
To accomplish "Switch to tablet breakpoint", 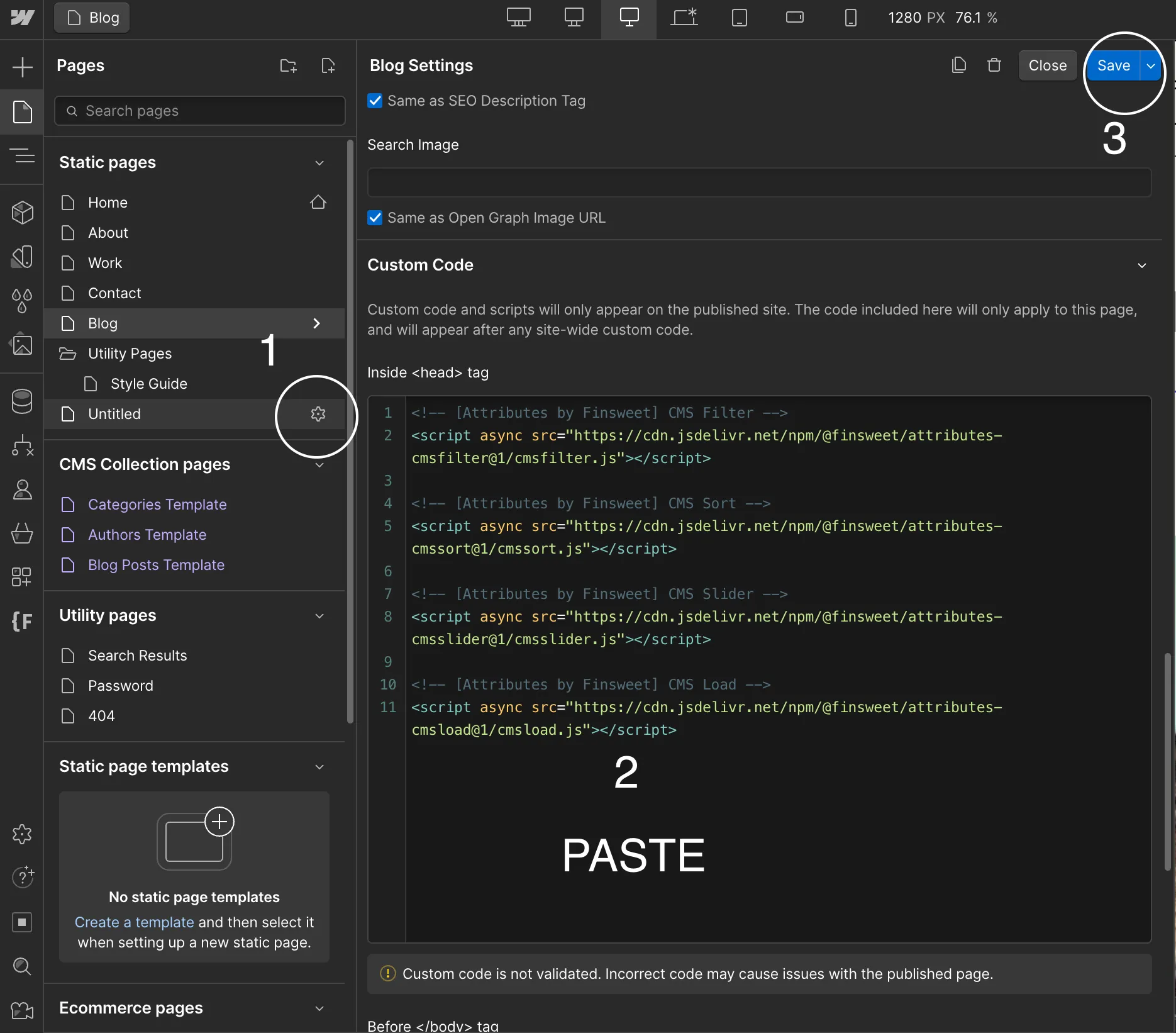I will (740, 18).
